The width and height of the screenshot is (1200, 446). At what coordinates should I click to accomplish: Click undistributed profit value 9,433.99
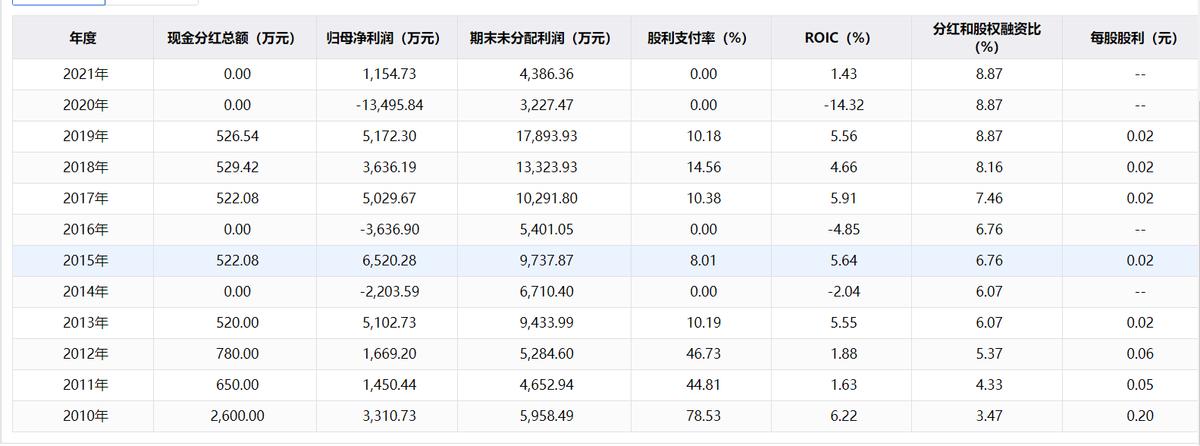pos(547,323)
